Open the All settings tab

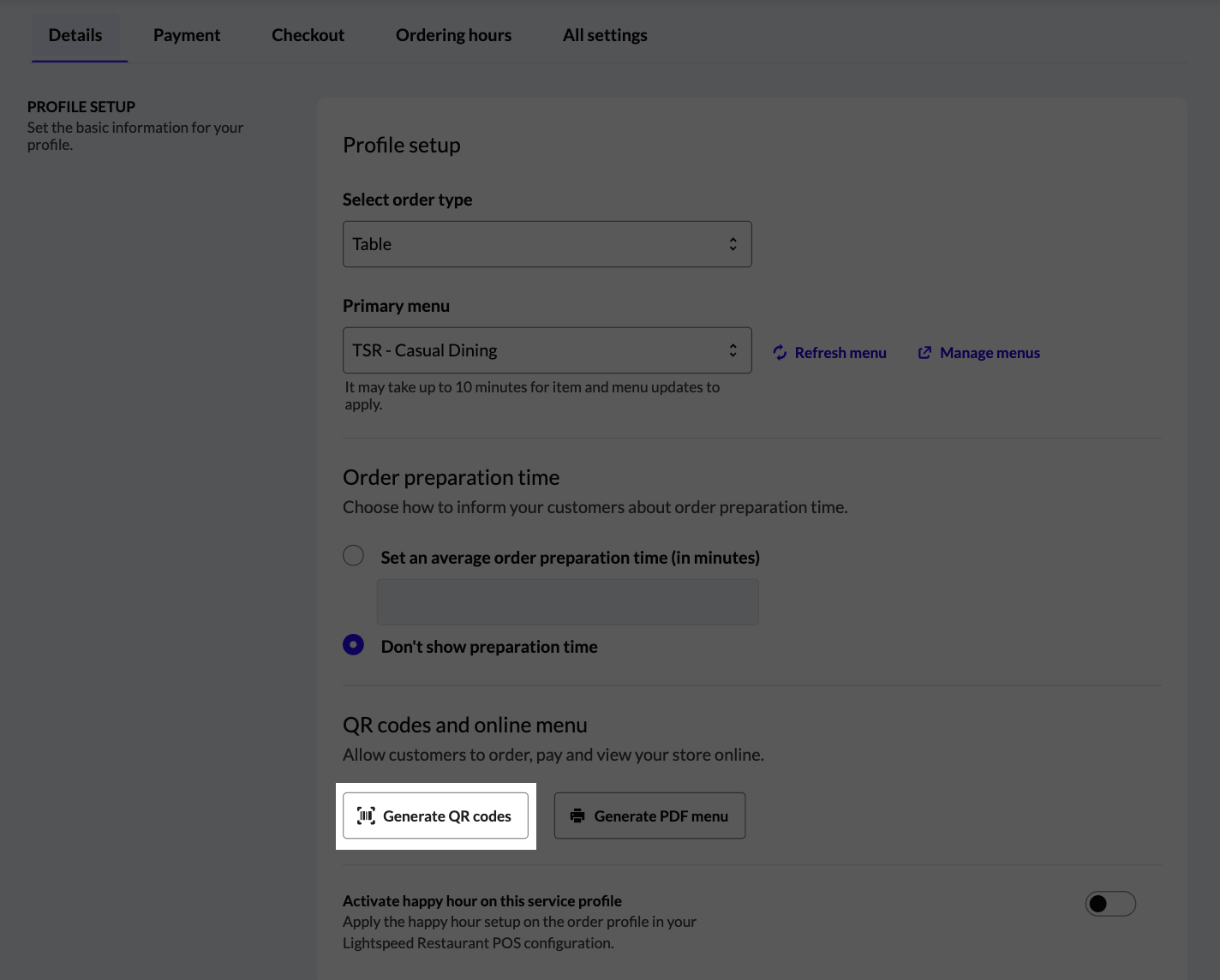pyautogui.click(x=605, y=35)
